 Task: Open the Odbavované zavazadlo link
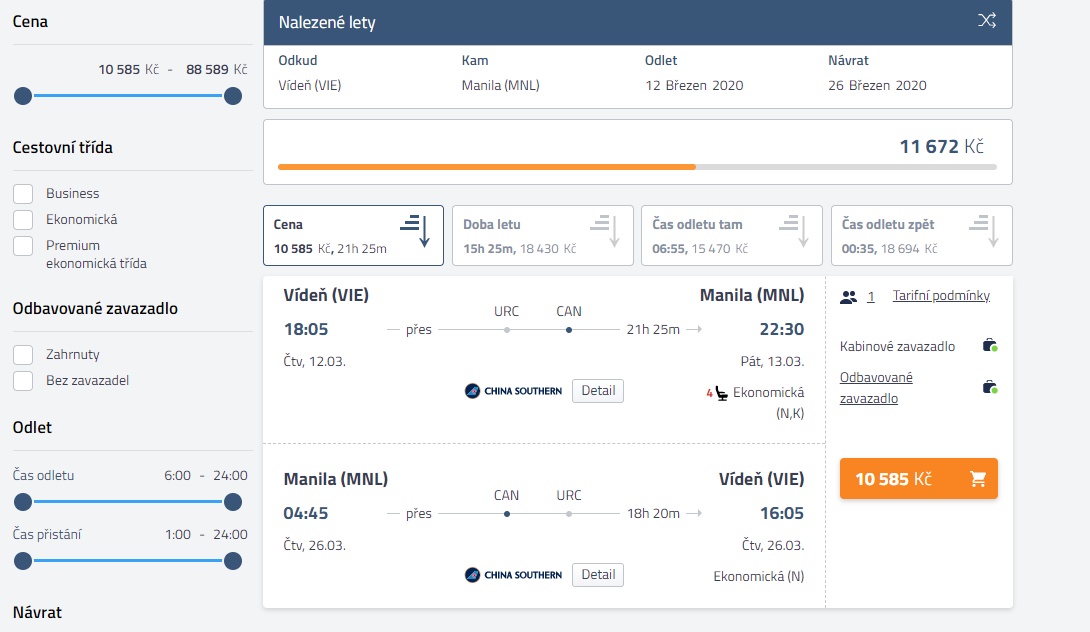pyautogui.click(x=876, y=388)
